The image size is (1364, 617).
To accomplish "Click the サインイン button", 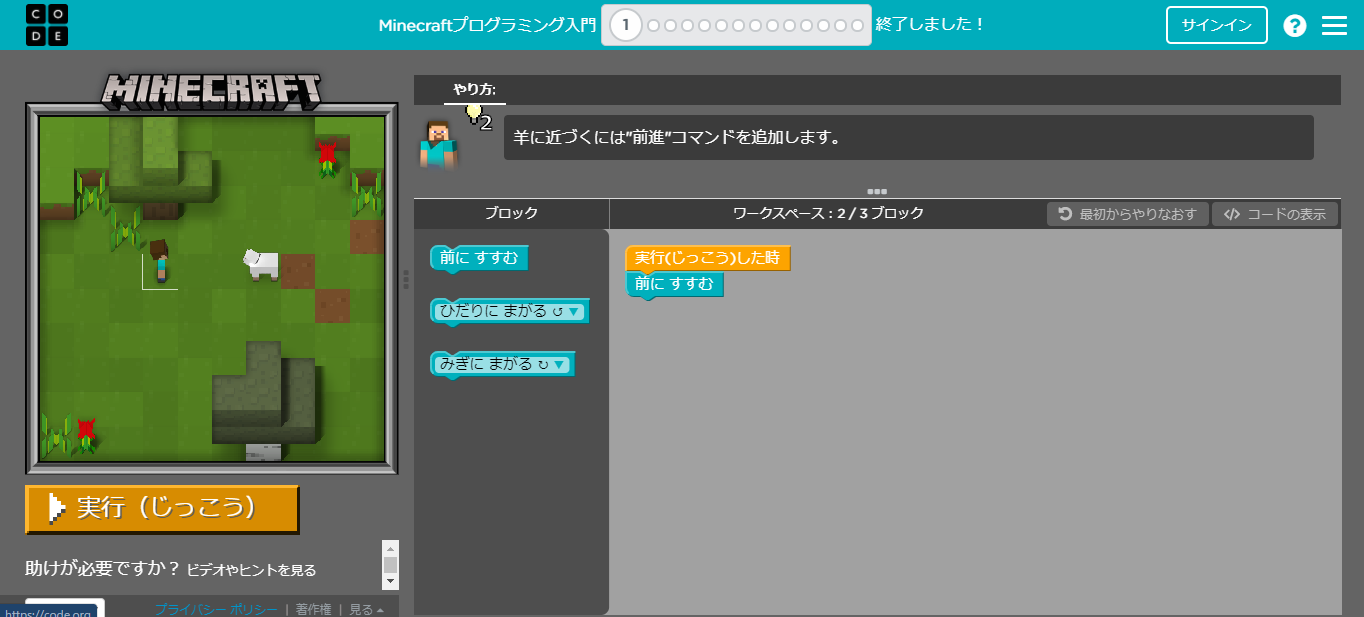I will tap(1216, 25).
